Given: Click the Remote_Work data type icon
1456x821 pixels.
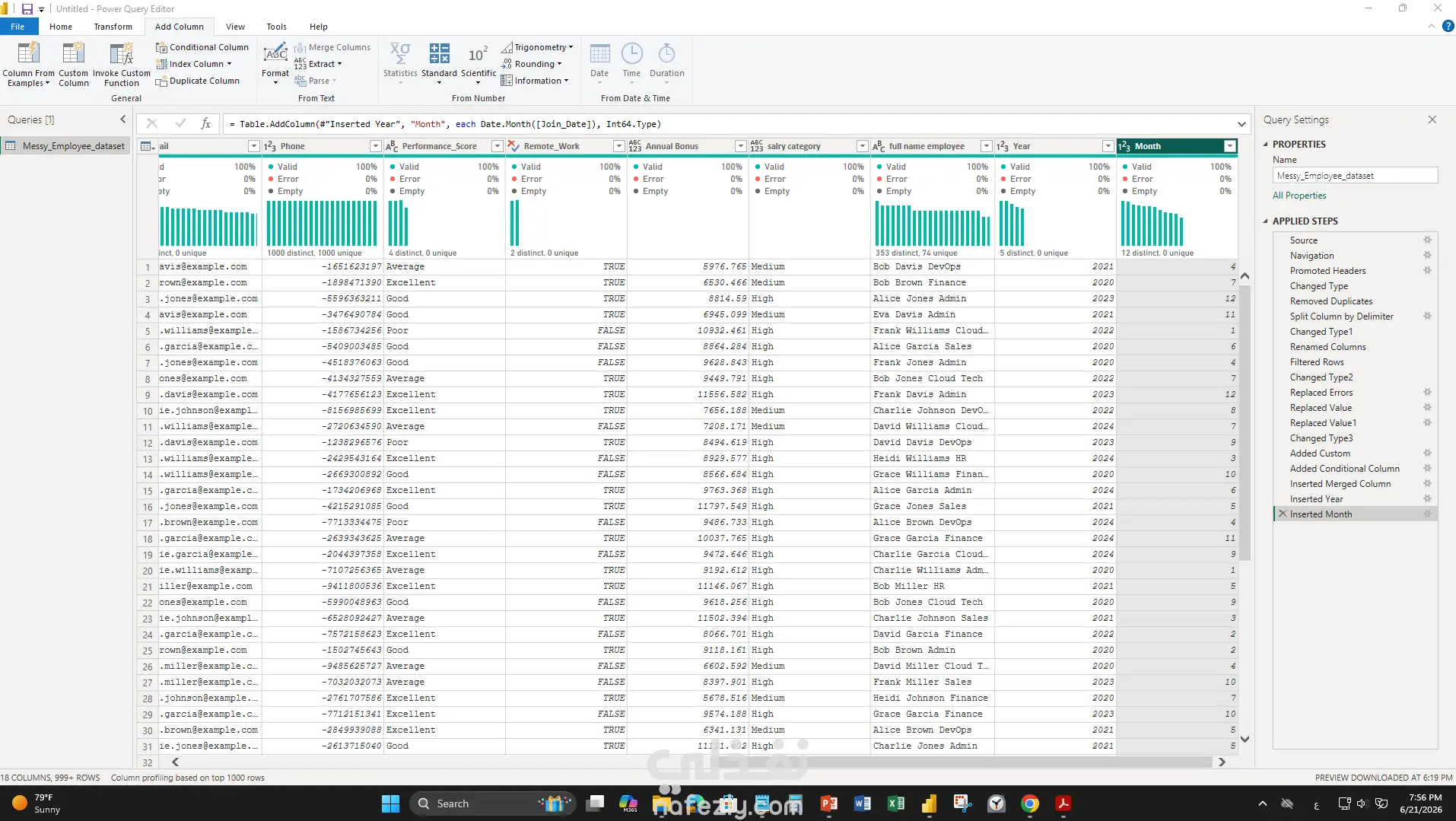Looking at the screenshot, I should click(x=513, y=146).
